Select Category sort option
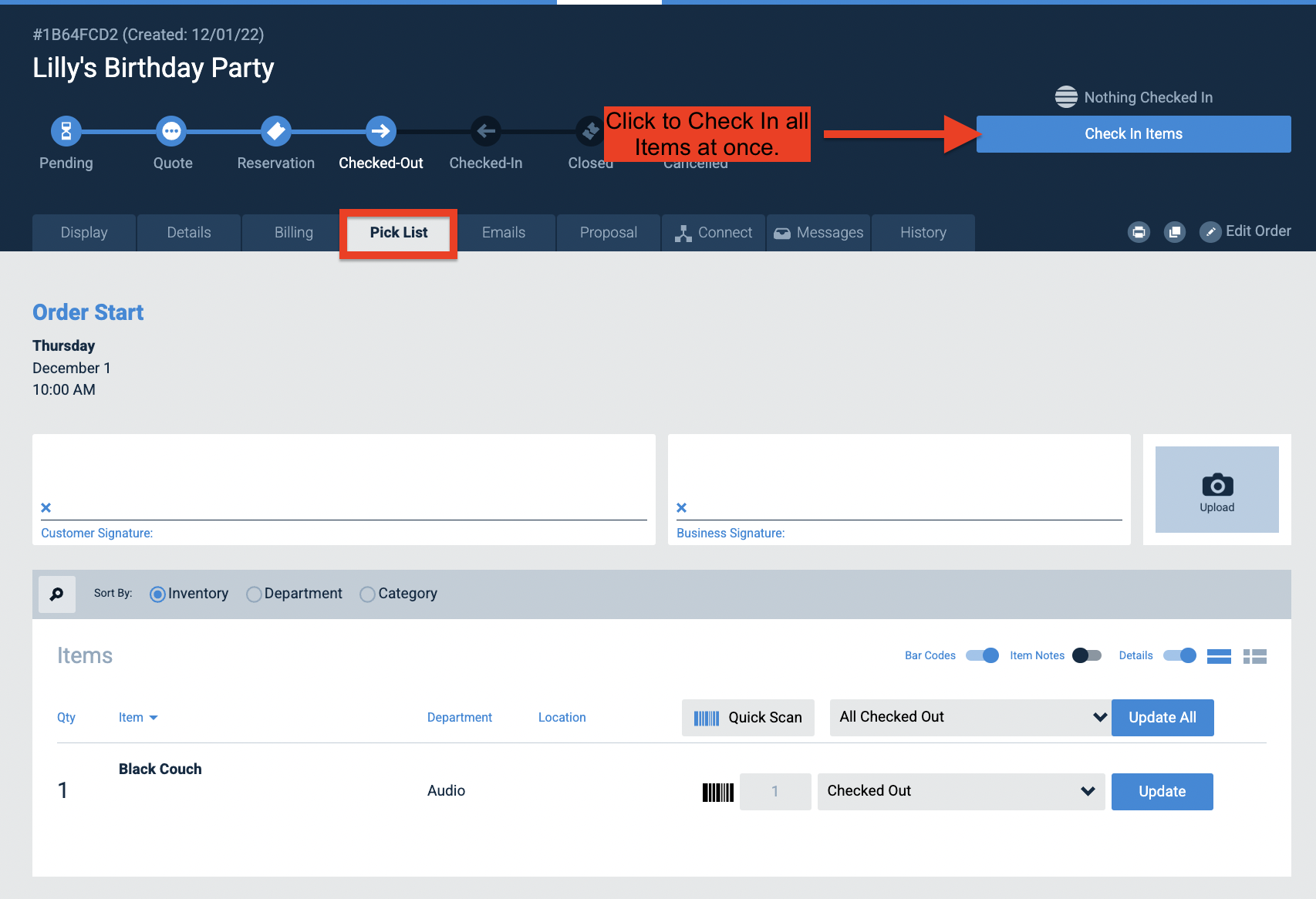Image resolution: width=1316 pixels, height=899 pixels. [x=367, y=594]
